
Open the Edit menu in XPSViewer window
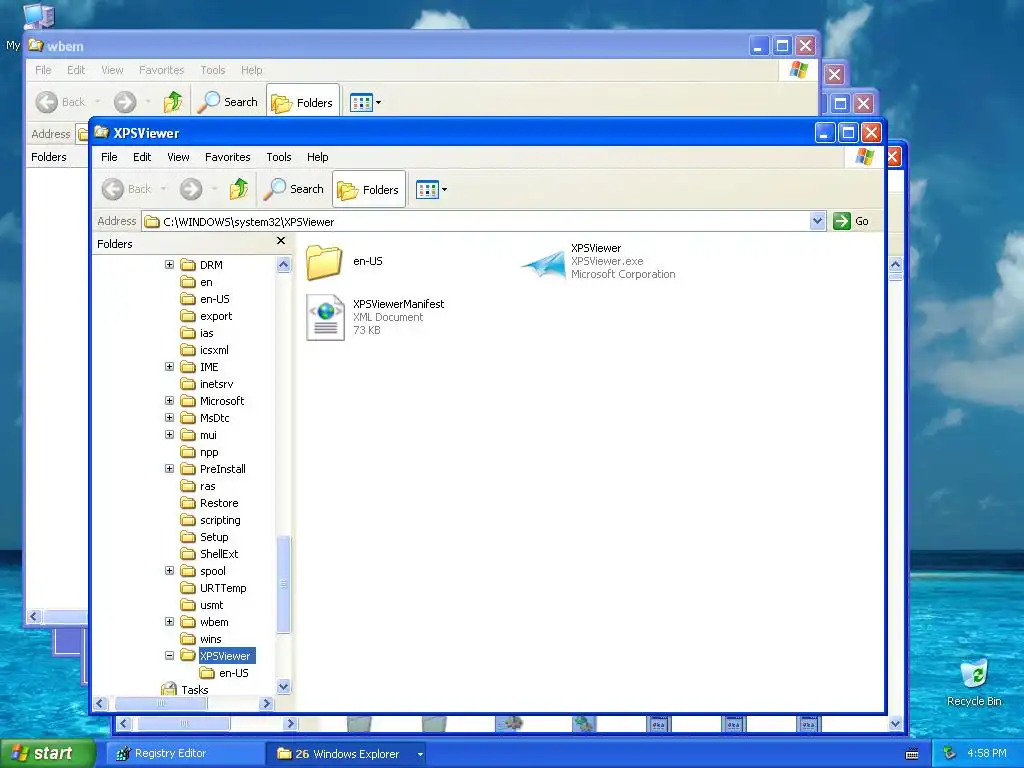142,157
